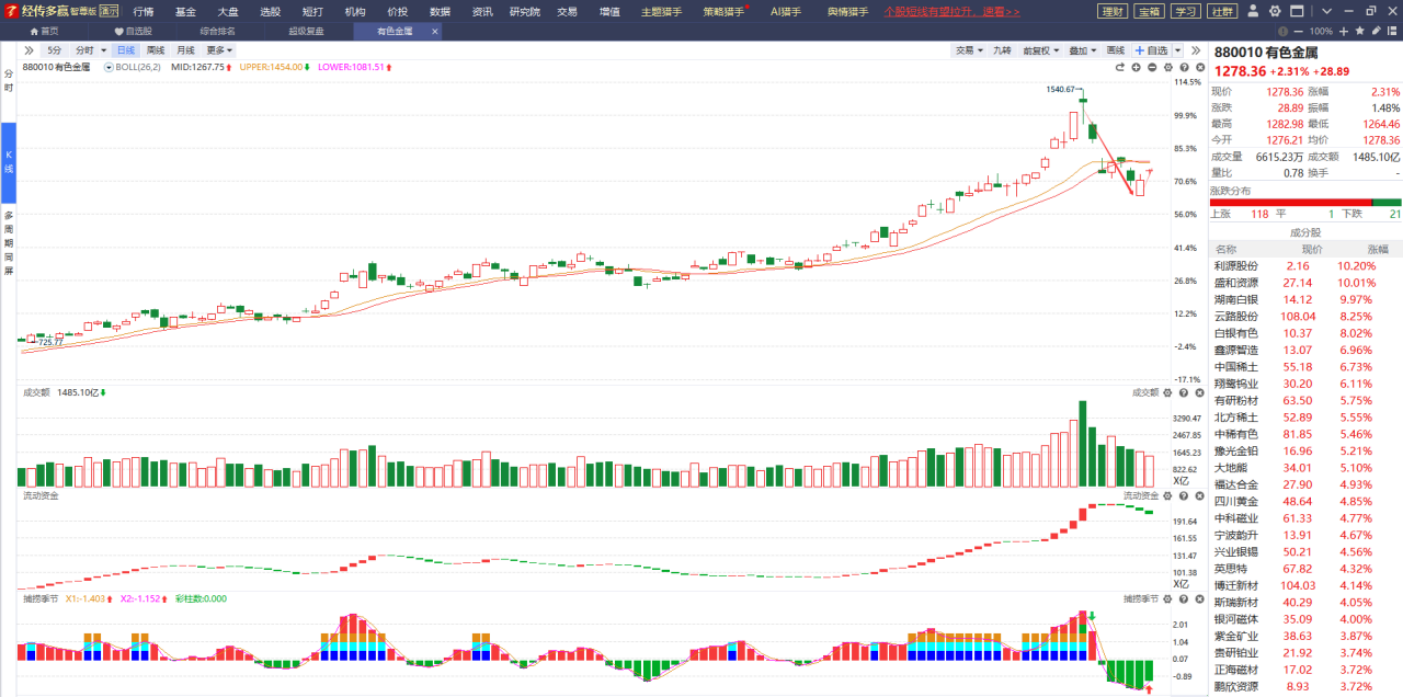This screenshot has width=1403, height=697.
Task: Select the 5分 period option
Action: point(54,50)
